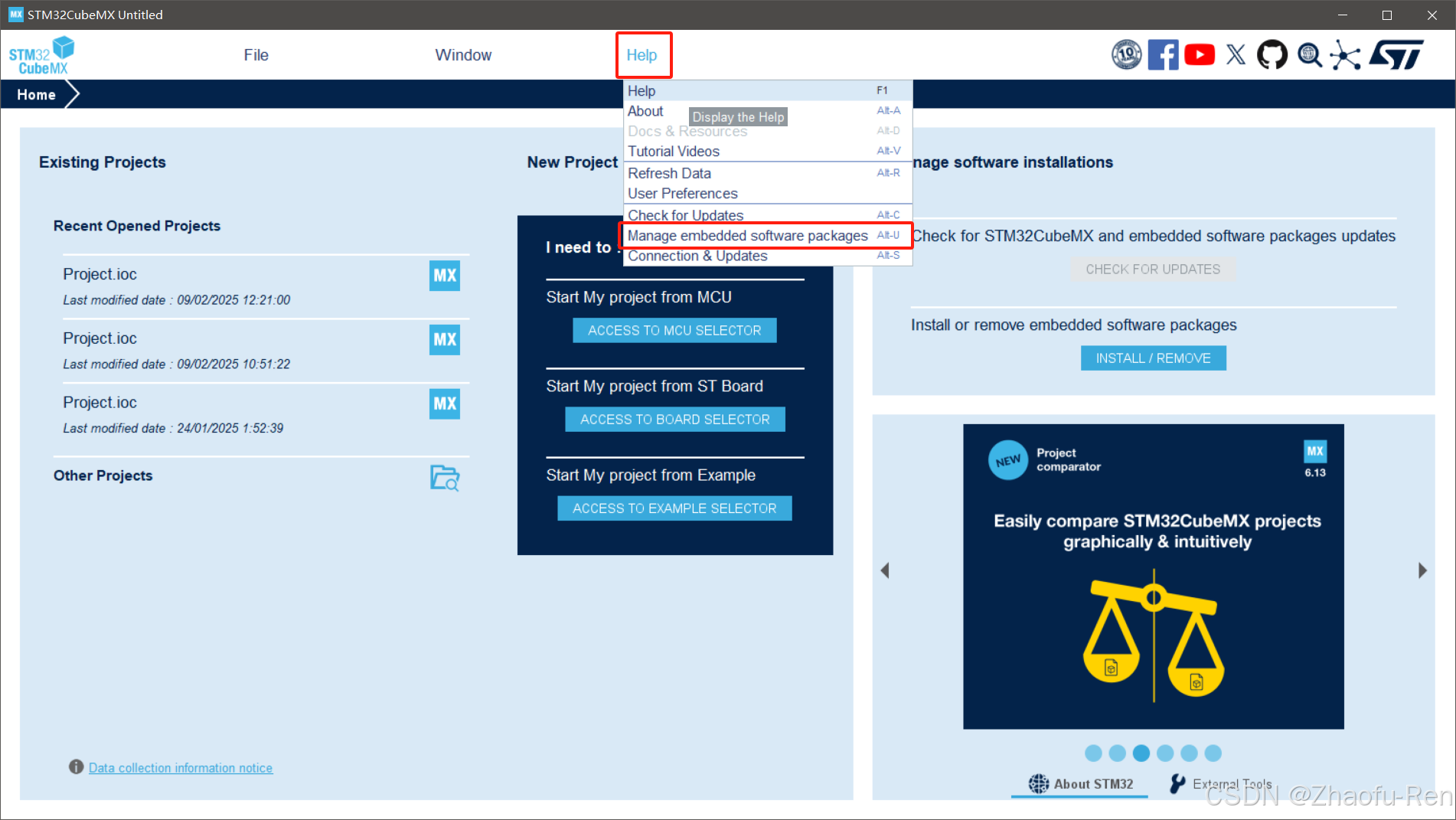Open the Window menu

click(463, 55)
